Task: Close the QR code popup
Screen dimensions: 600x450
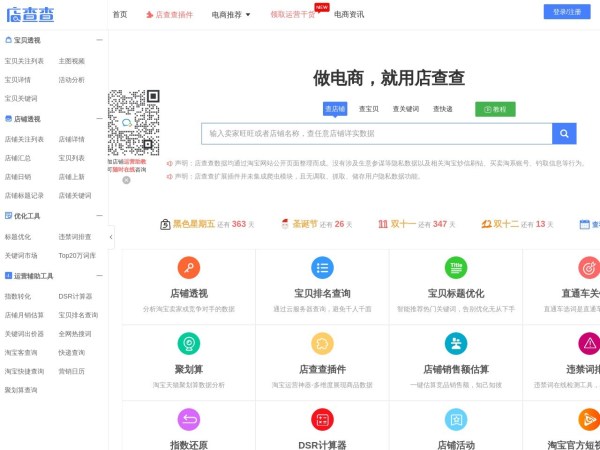Action: [x=126, y=180]
